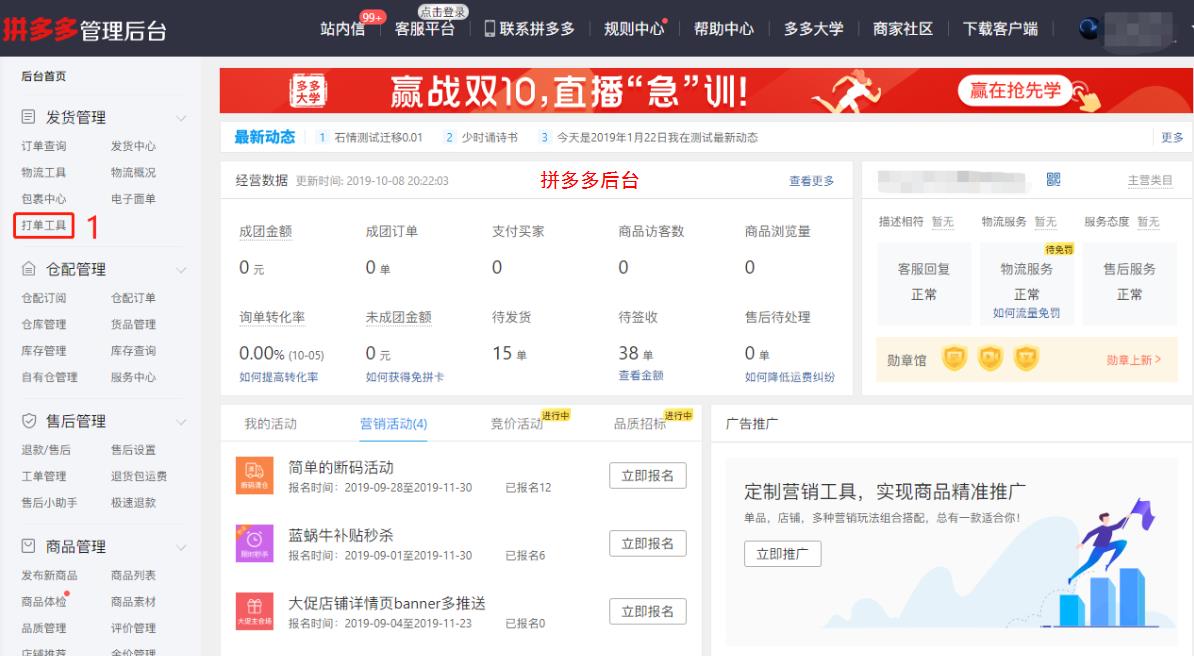Open 电子面单 in sidebar

pyautogui.click(x=133, y=199)
